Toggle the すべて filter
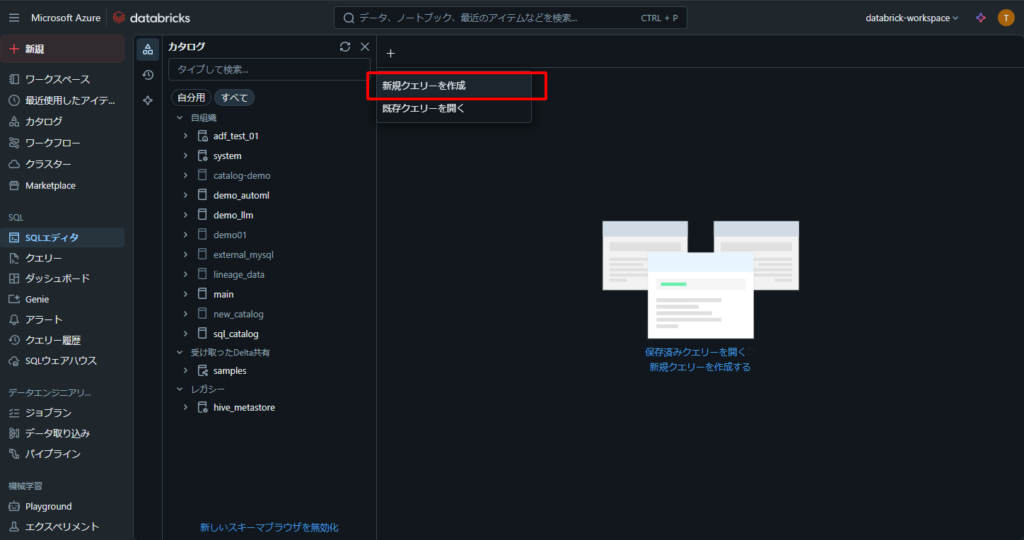This screenshot has height=540, width=1024. pyautogui.click(x=234, y=98)
